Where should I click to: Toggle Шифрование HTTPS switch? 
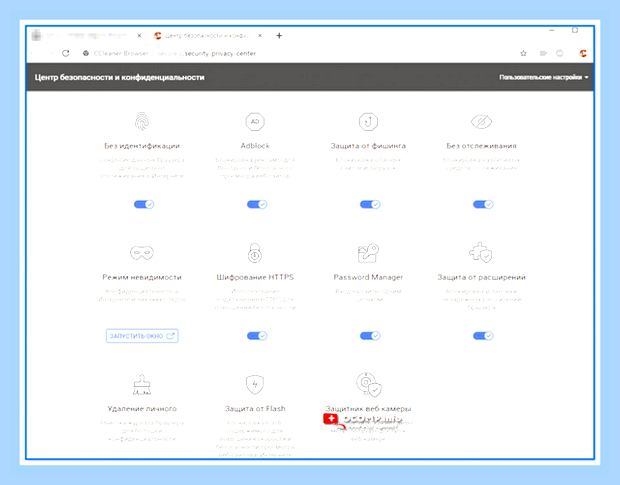tap(257, 336)
